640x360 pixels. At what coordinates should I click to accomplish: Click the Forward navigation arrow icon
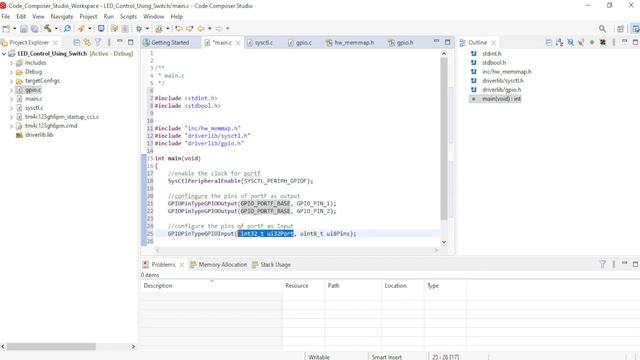click(x=219, y=29)
